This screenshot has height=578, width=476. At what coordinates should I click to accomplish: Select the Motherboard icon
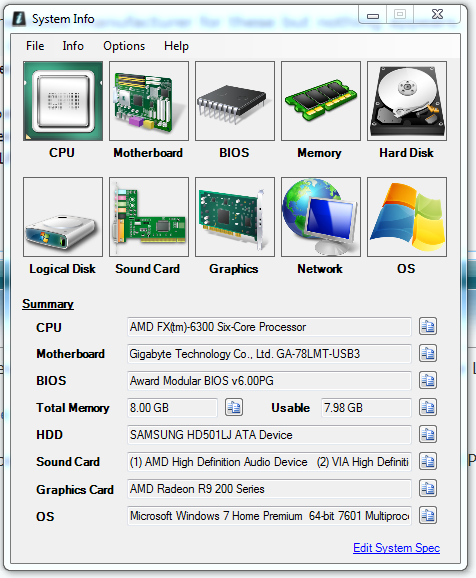149,101
